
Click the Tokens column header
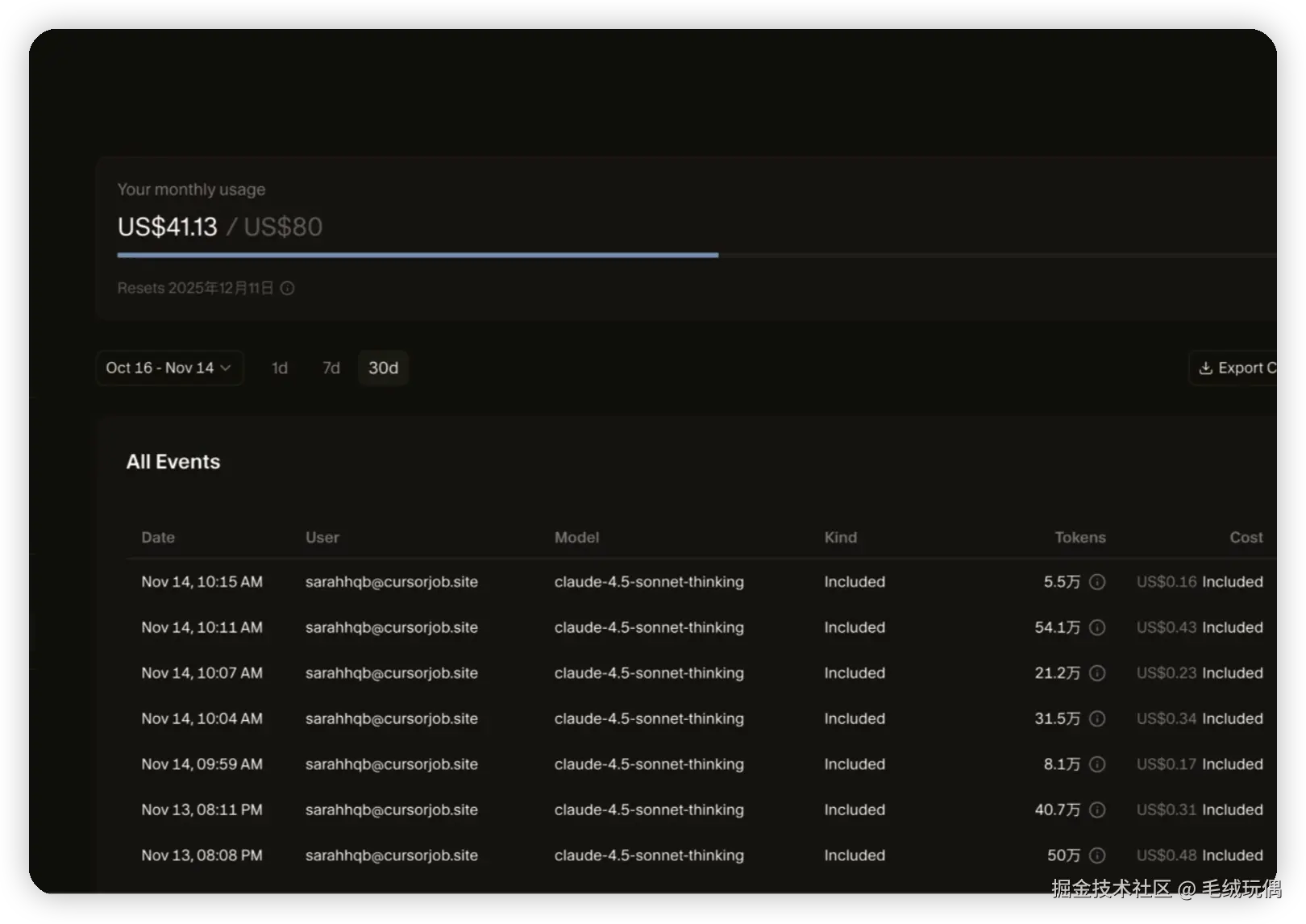(x=1079, y=538)
